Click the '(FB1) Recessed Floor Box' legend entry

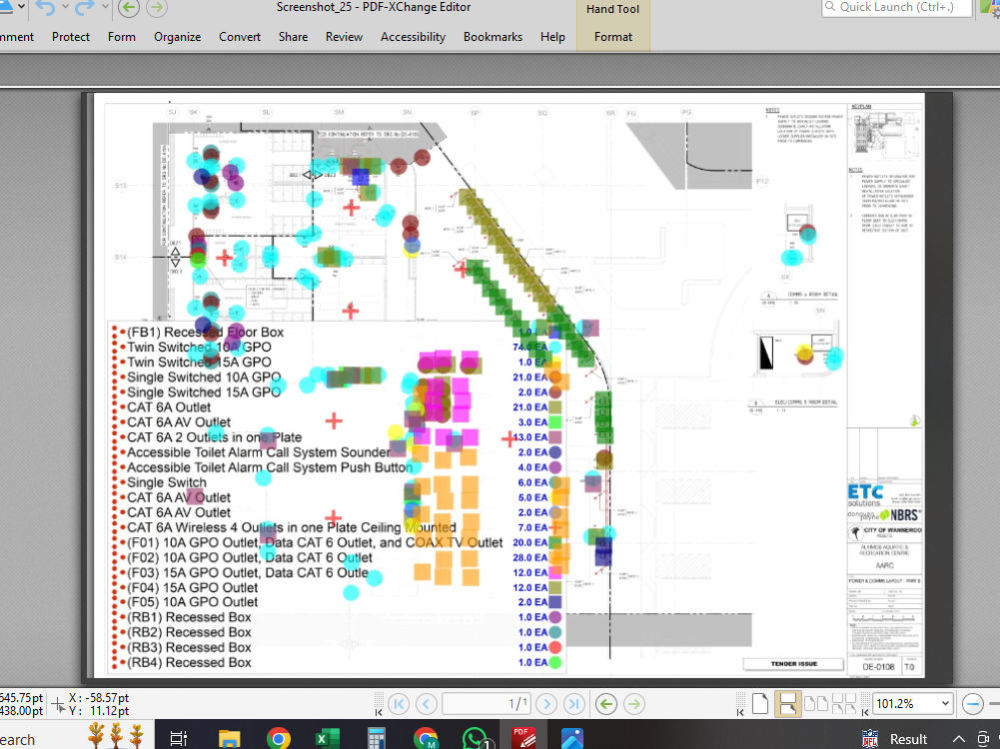[205, 332]
